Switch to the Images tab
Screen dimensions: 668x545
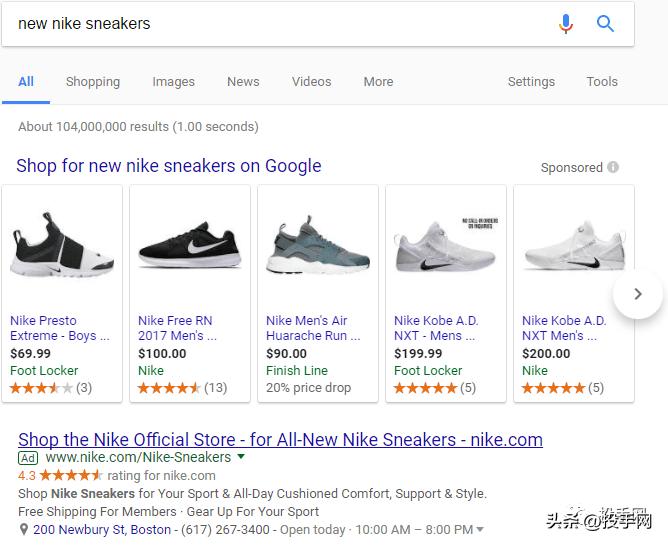[173, 82]
